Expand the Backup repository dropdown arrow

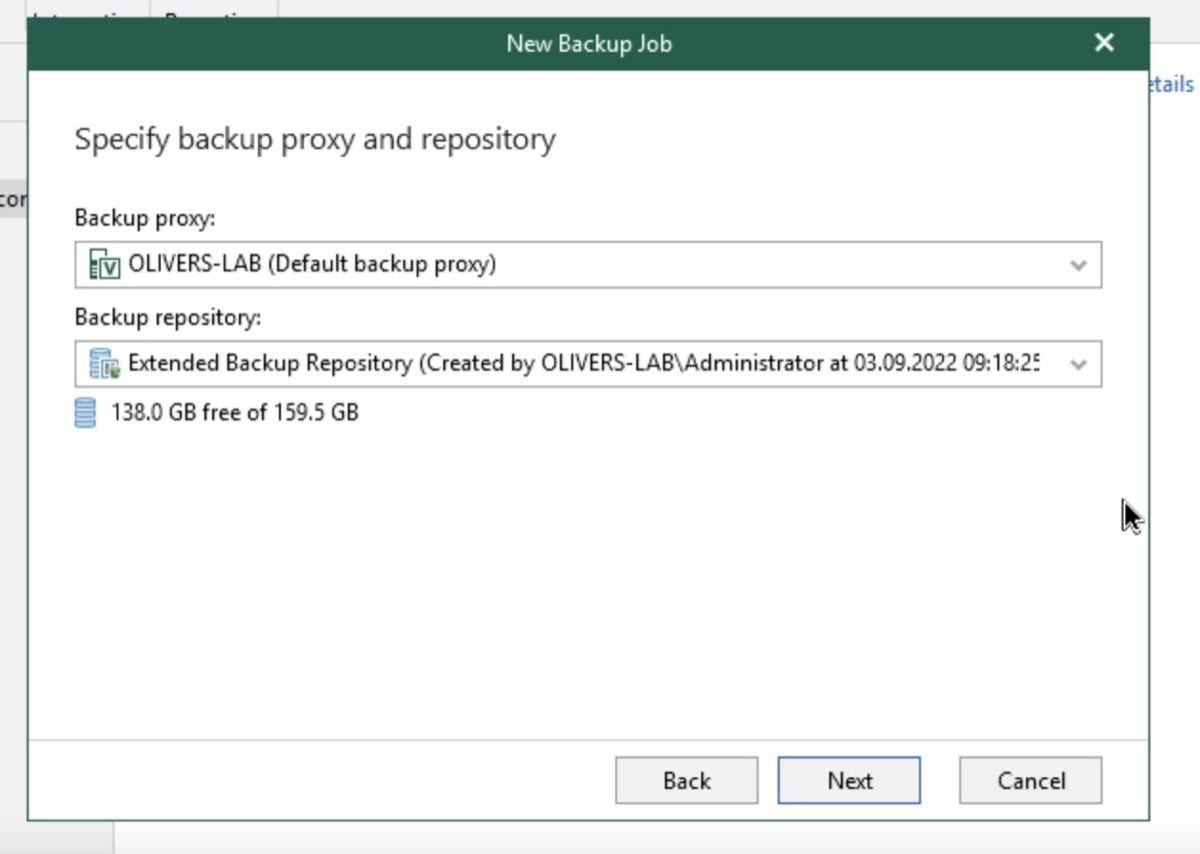point(1078,364)
